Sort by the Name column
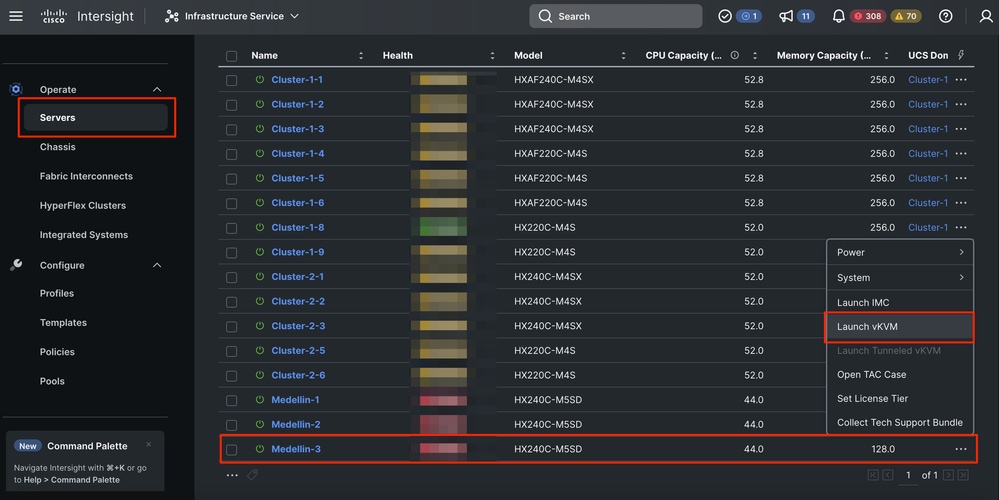999x500 pixels. click(x=361, y=56)
